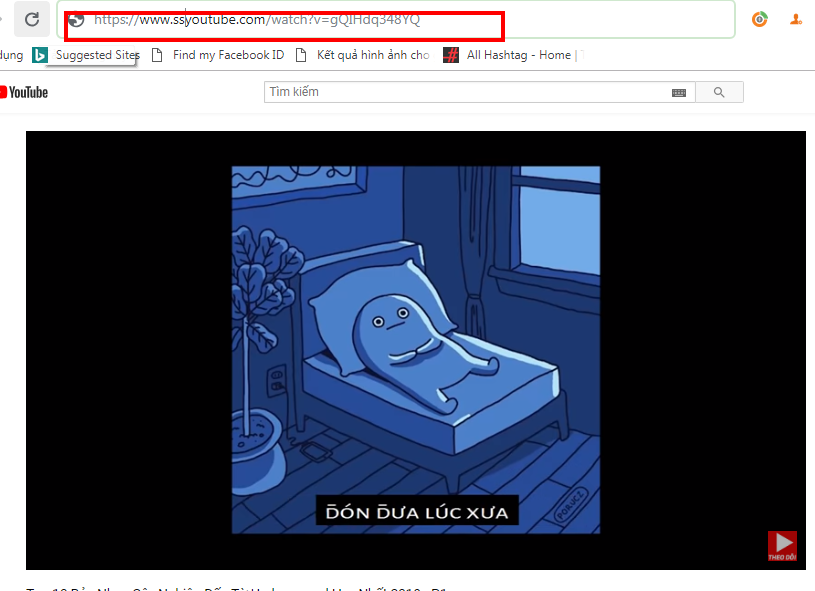Click the page icon of Find my Facebook ID

point(157,55)
